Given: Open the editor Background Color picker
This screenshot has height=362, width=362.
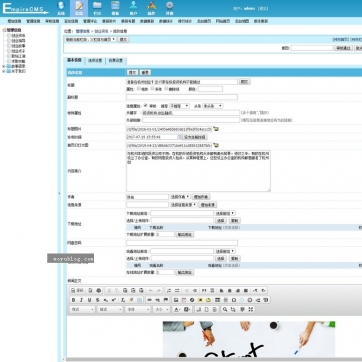Looking at the screenshot, I should coord(187,309).
